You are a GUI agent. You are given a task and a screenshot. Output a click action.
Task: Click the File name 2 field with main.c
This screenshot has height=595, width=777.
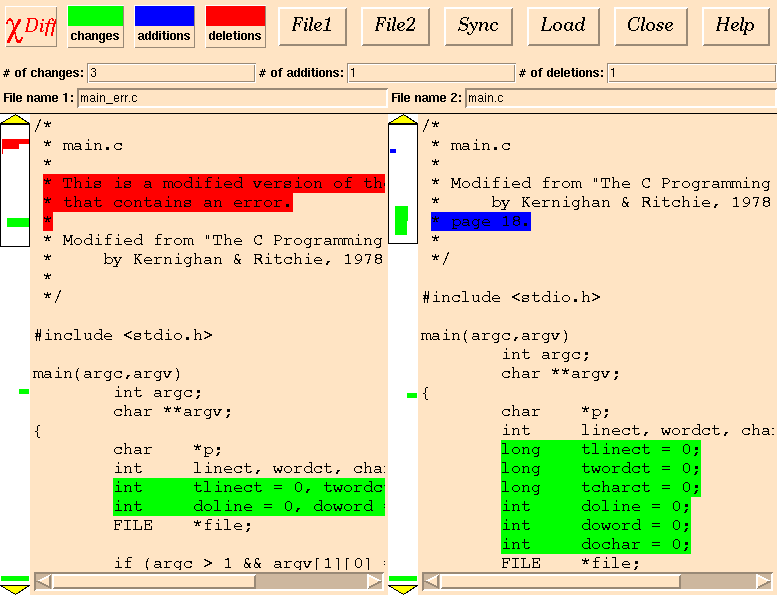point(620,98)
